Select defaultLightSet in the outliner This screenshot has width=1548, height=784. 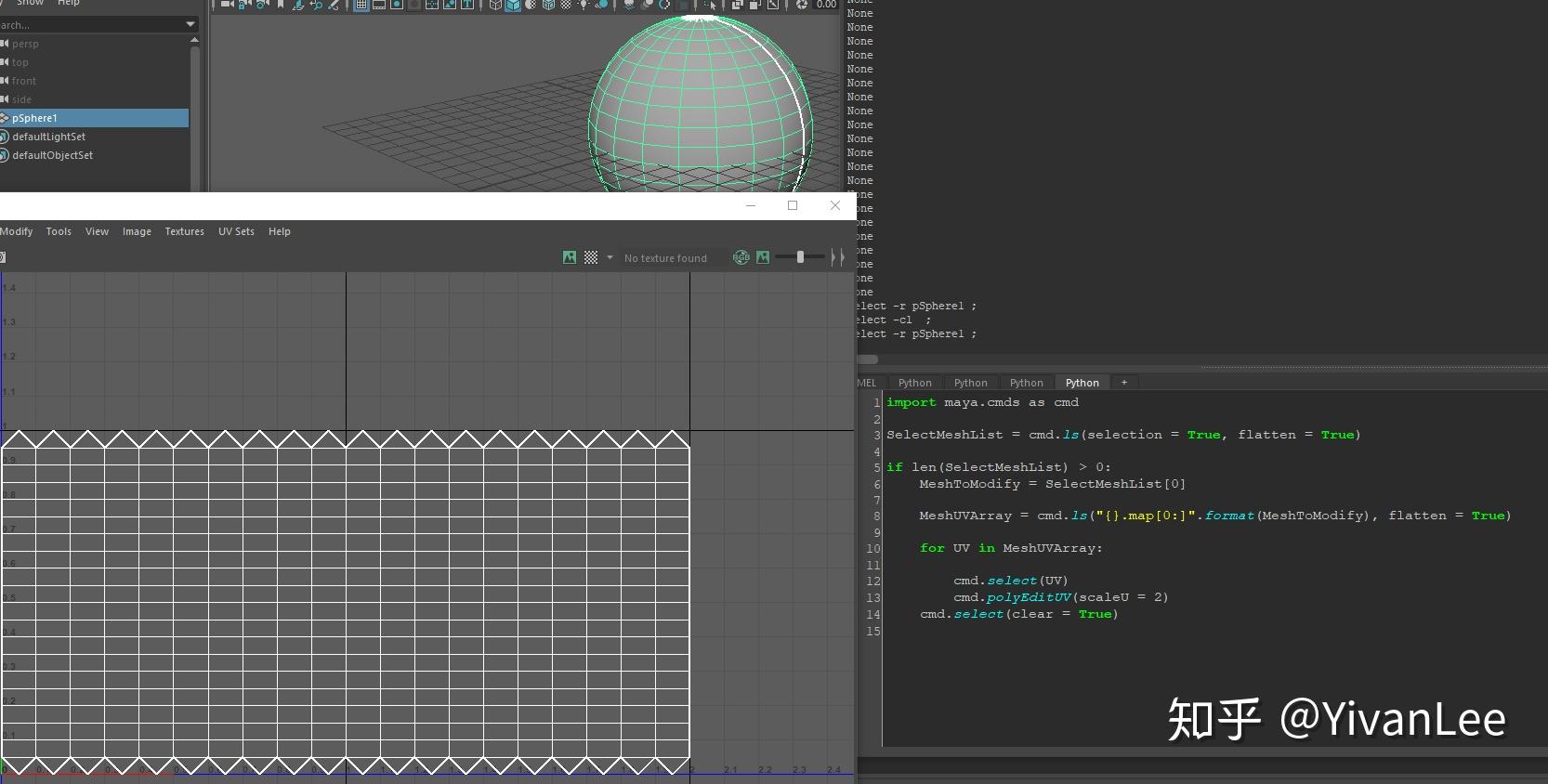coord(48,137)
